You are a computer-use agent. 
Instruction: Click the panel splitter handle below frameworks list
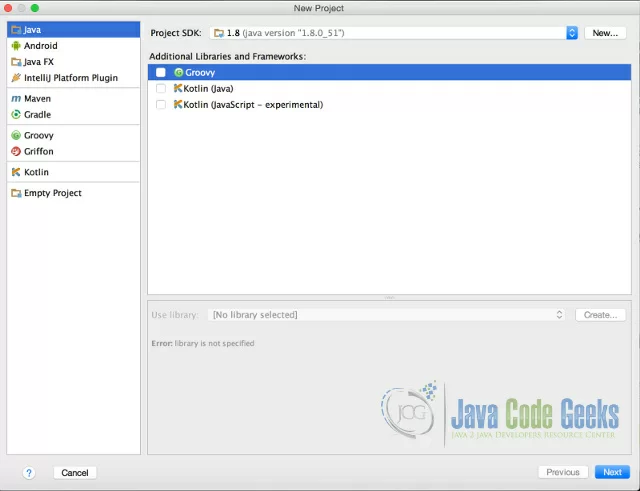coord(389,298)
